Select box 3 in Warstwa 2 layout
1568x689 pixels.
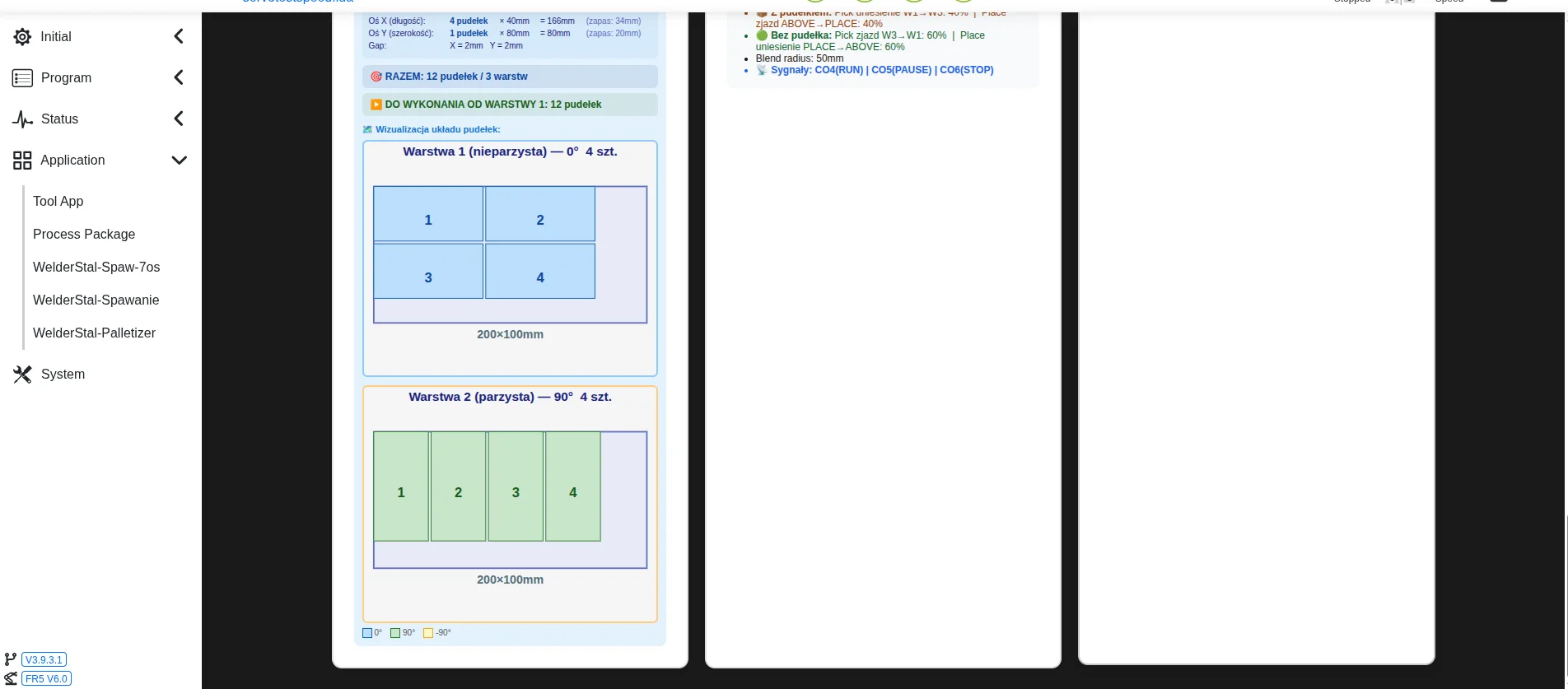point(516,486)
